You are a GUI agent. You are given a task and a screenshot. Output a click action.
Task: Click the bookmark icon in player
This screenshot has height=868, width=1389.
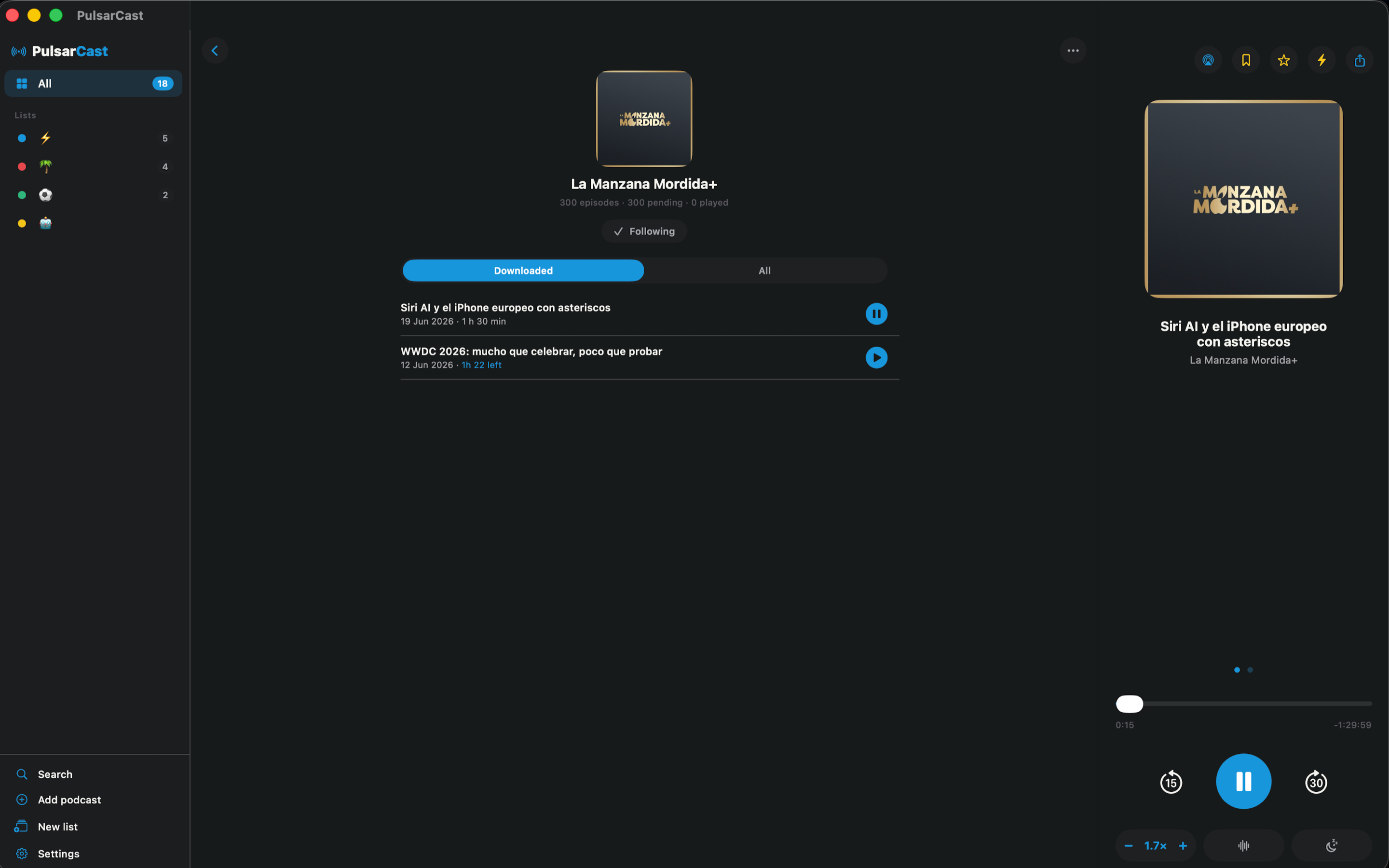point(1246,60)
